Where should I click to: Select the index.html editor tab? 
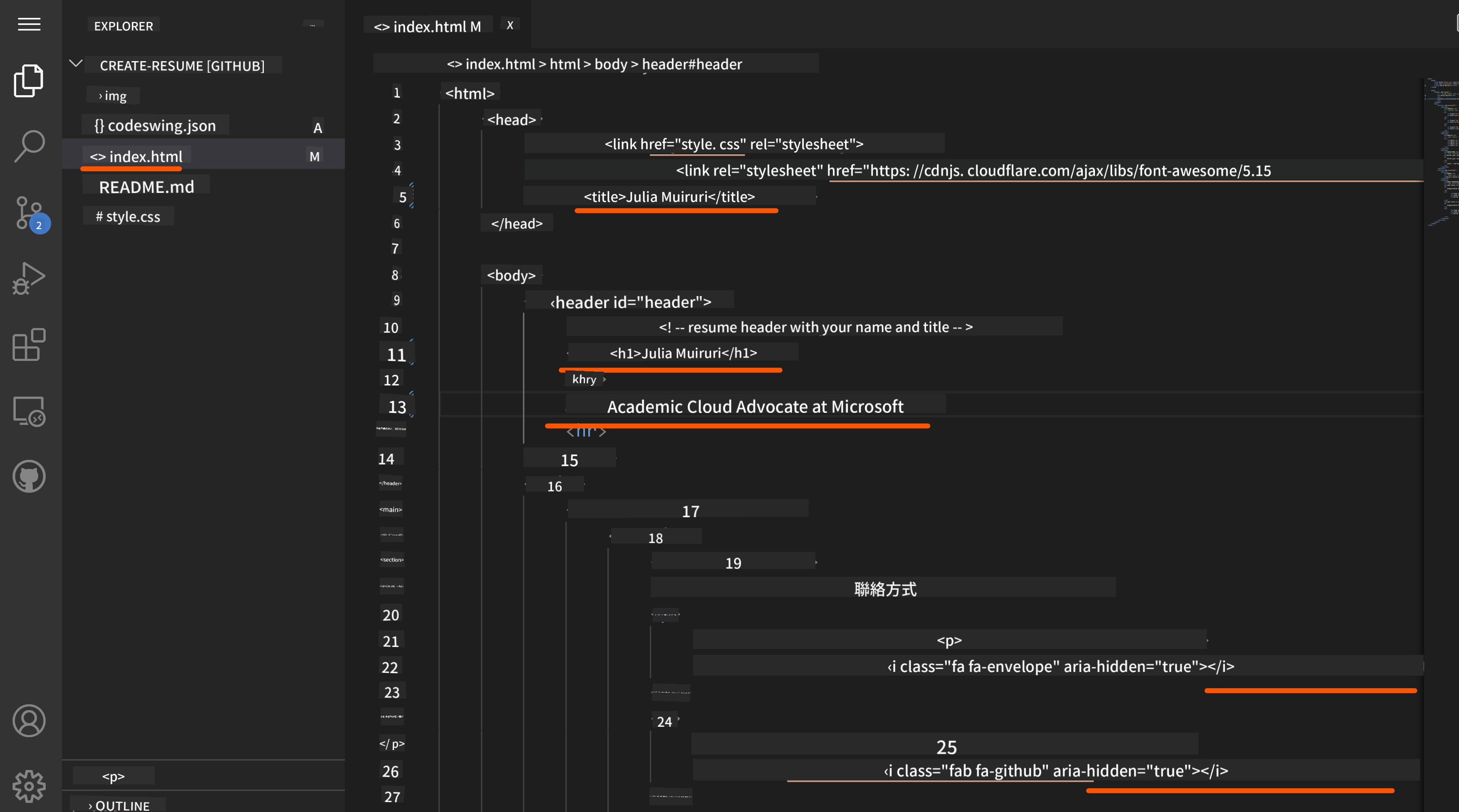click(x=428, y=26)
